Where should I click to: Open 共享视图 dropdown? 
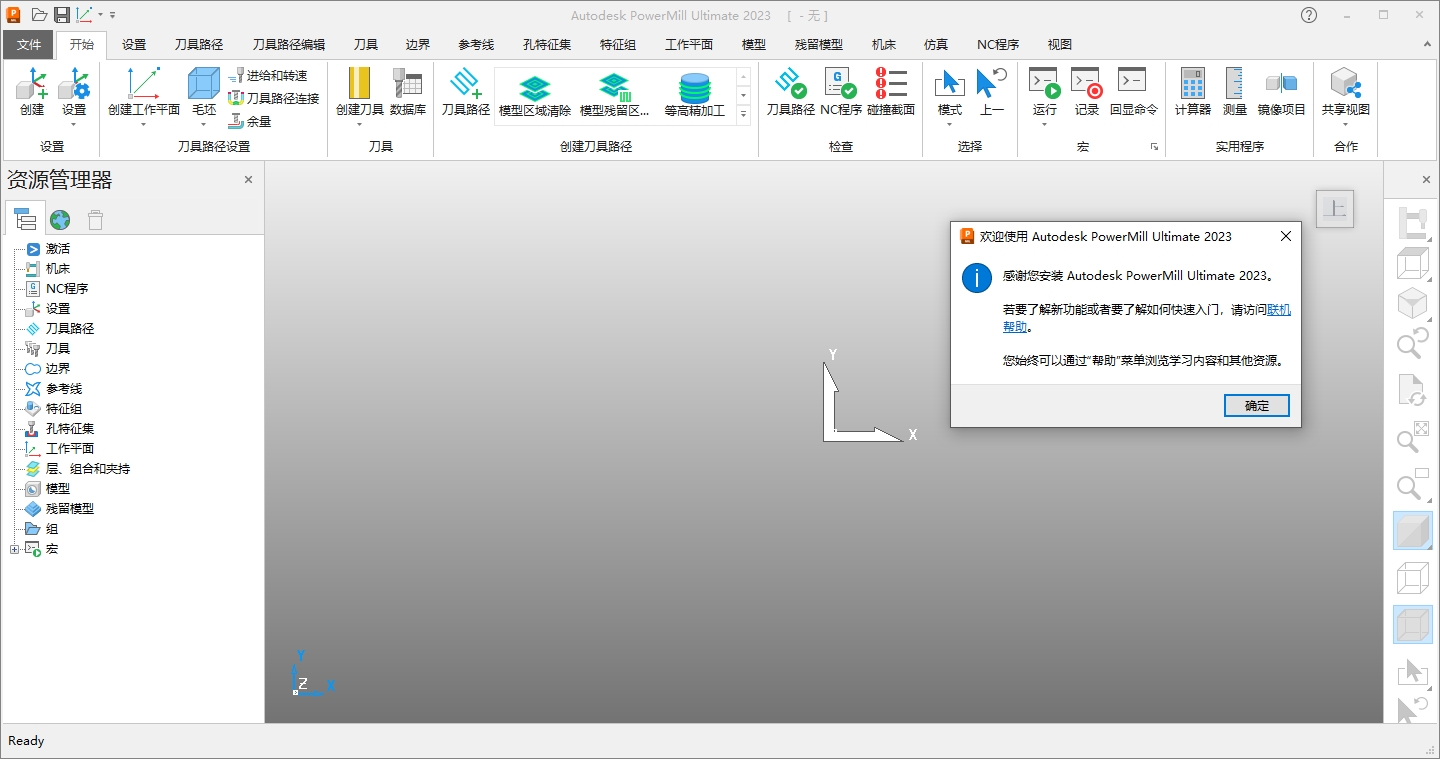1345,125
